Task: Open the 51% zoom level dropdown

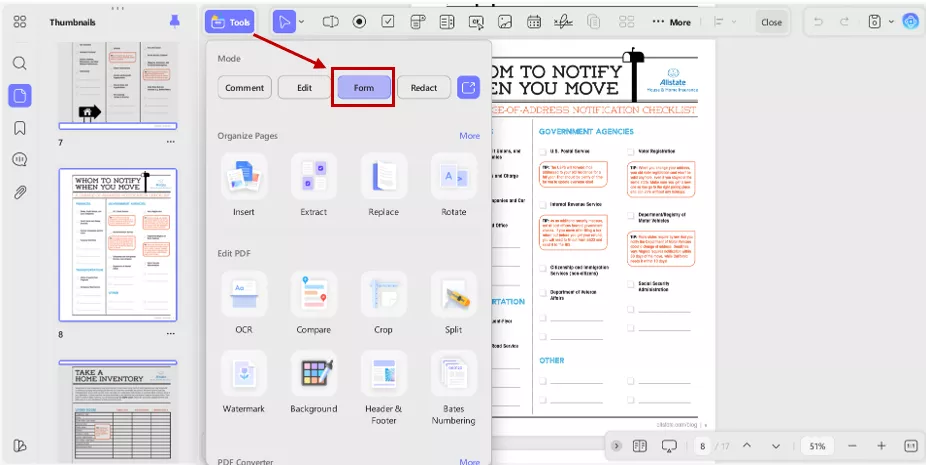Action: click(817, 446)
